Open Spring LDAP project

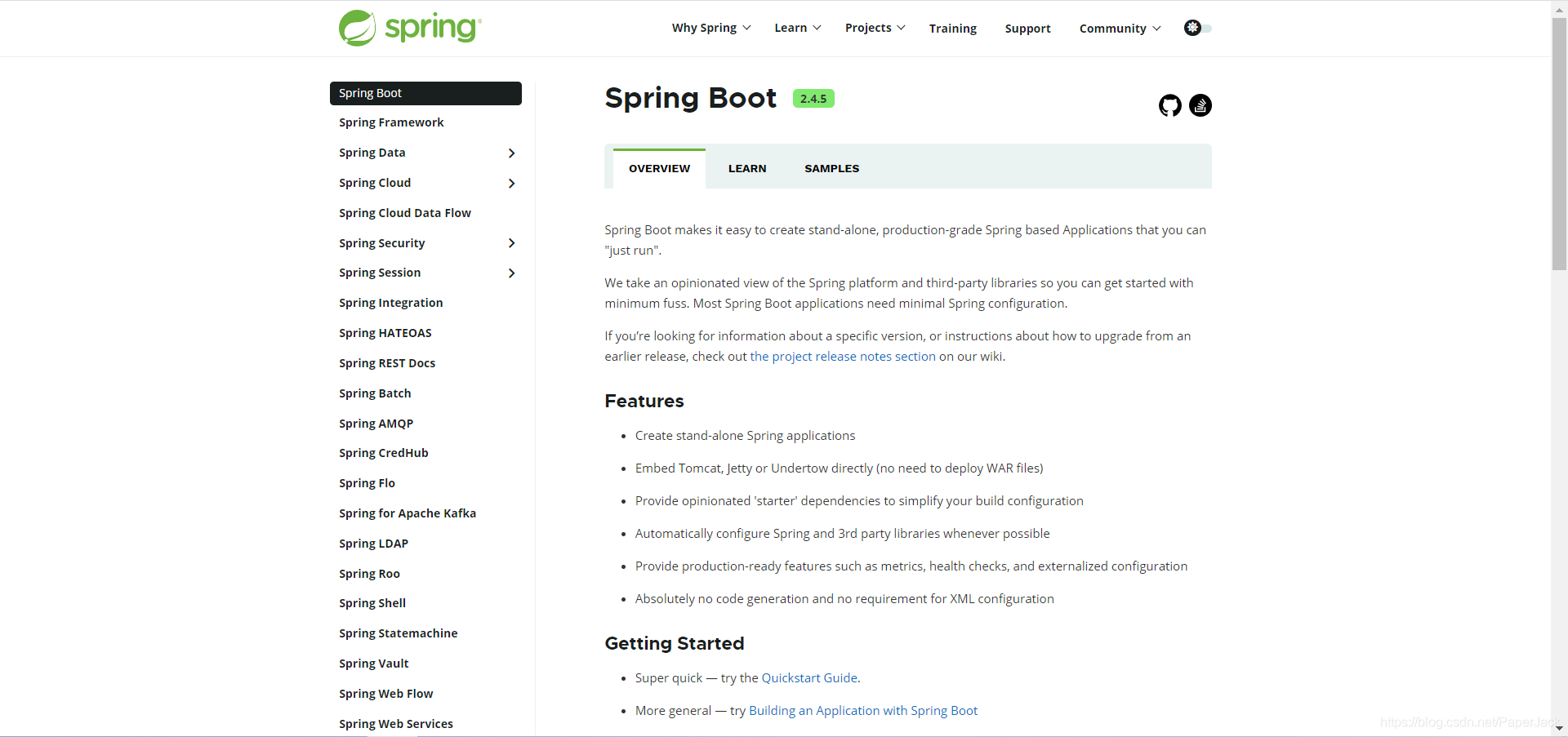[374, 544]
